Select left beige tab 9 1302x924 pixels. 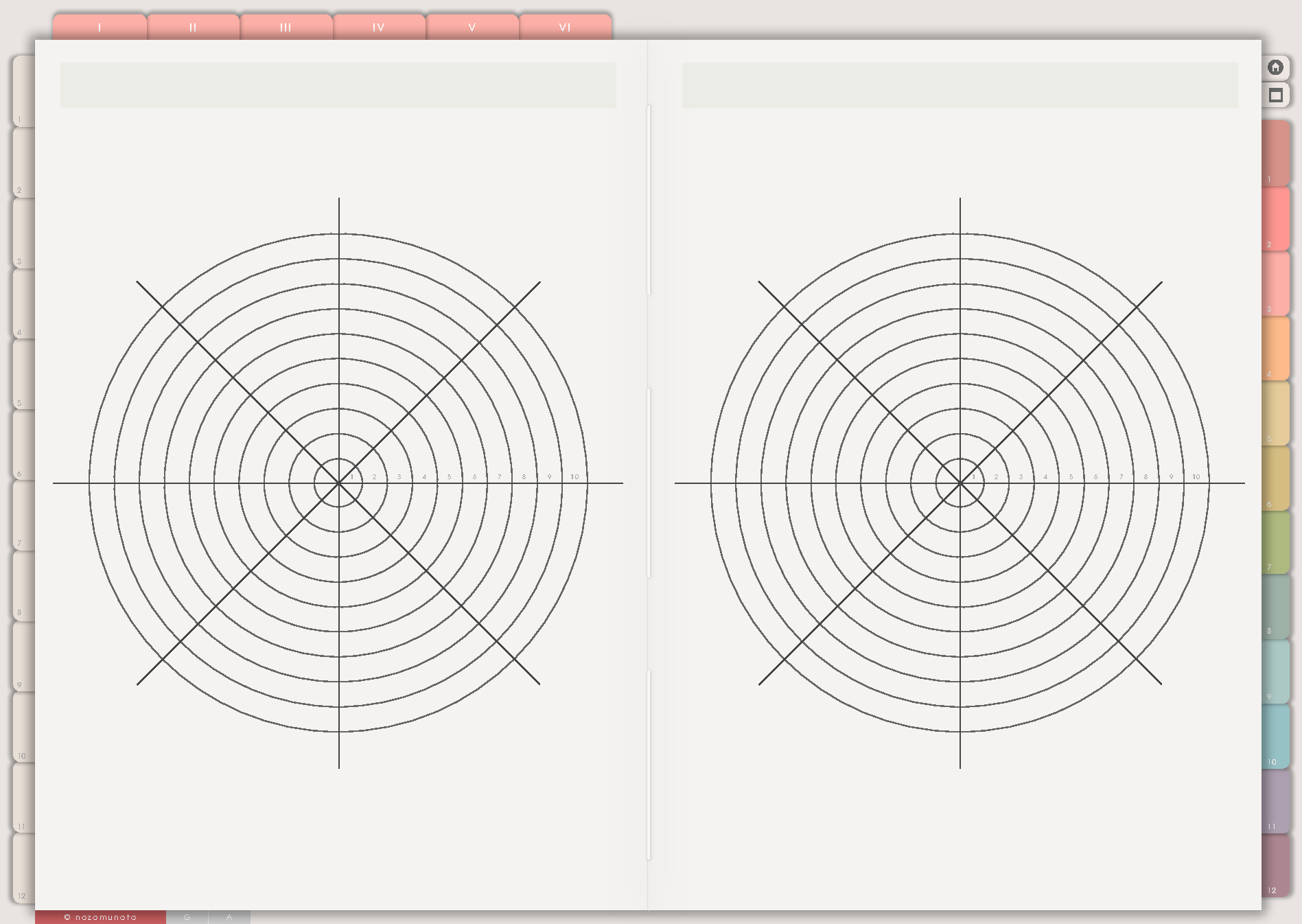pyautogui.click(x=24, y=656)
